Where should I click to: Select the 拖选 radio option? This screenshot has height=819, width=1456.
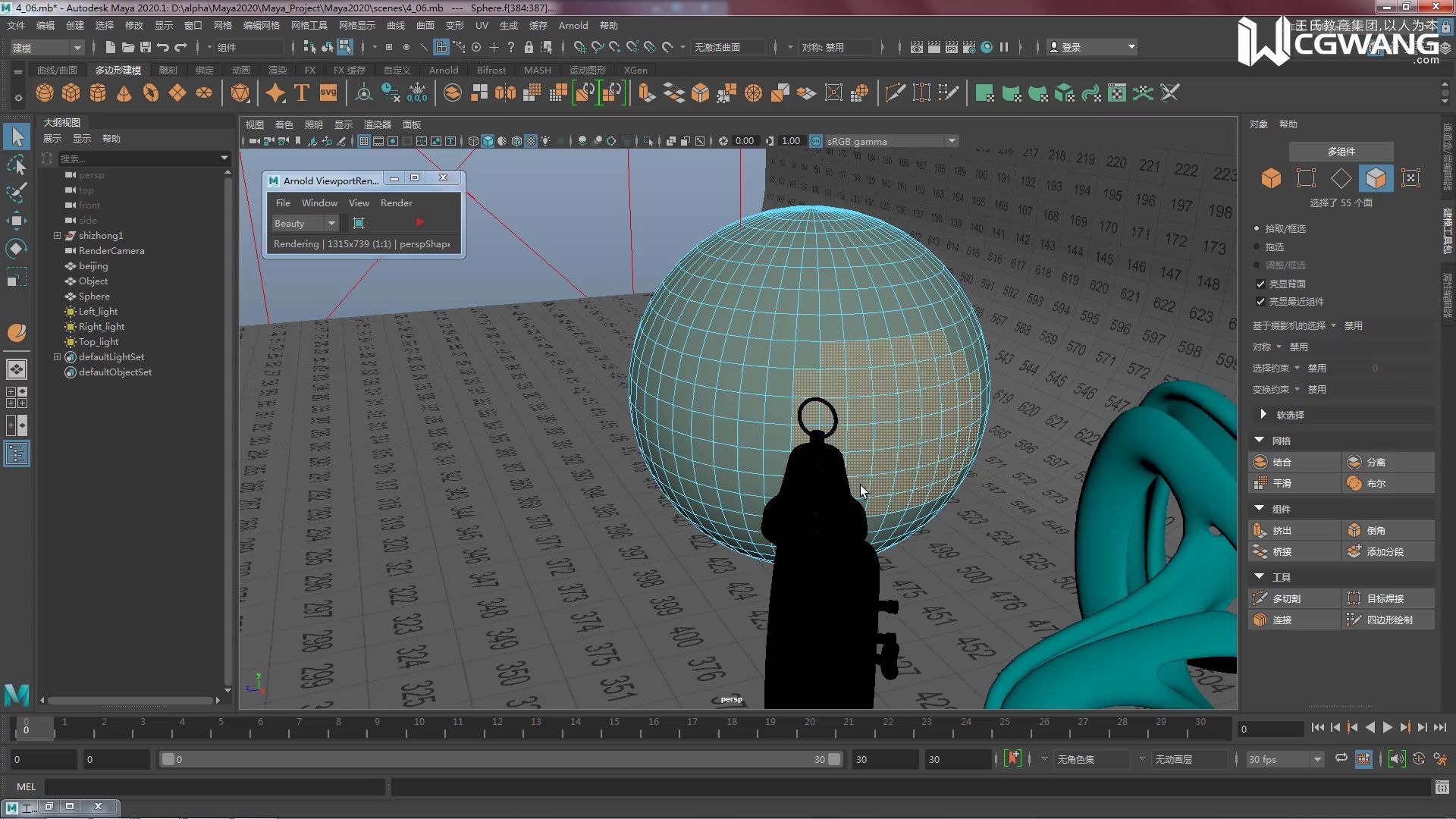coord(1257,247)
